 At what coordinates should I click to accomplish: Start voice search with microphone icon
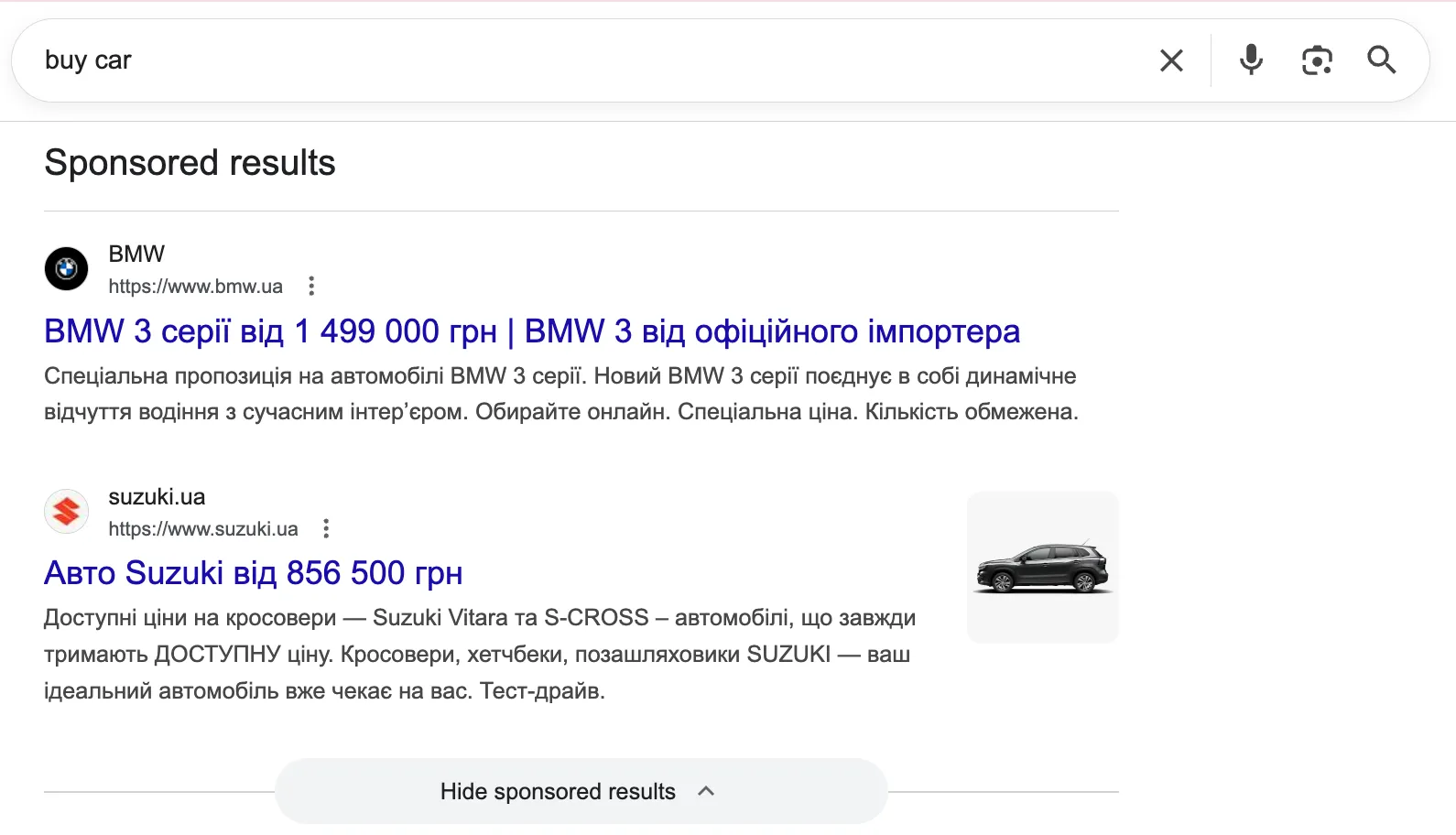[x=1251, y=60]
